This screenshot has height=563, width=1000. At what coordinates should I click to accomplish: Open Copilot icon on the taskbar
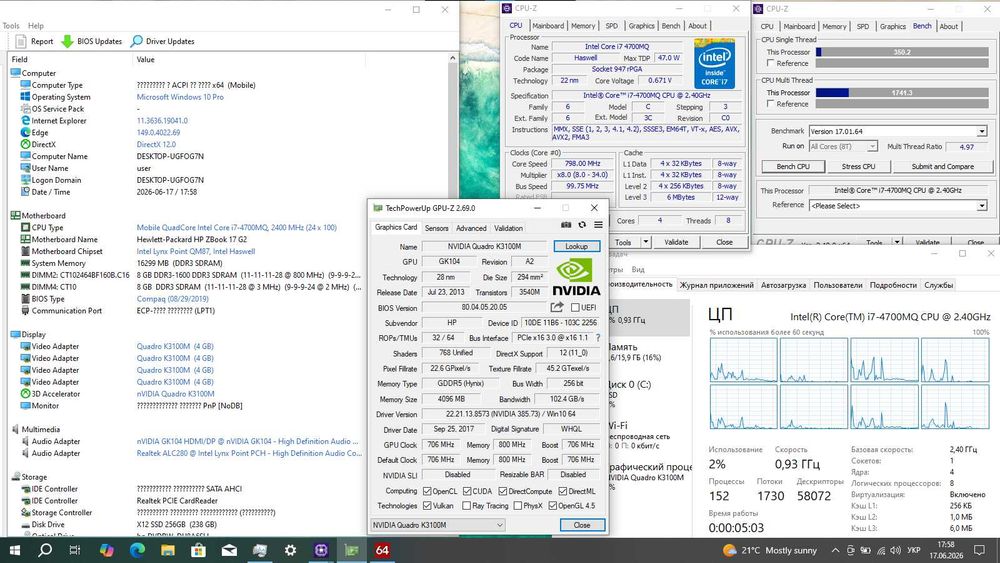point(107,550)
